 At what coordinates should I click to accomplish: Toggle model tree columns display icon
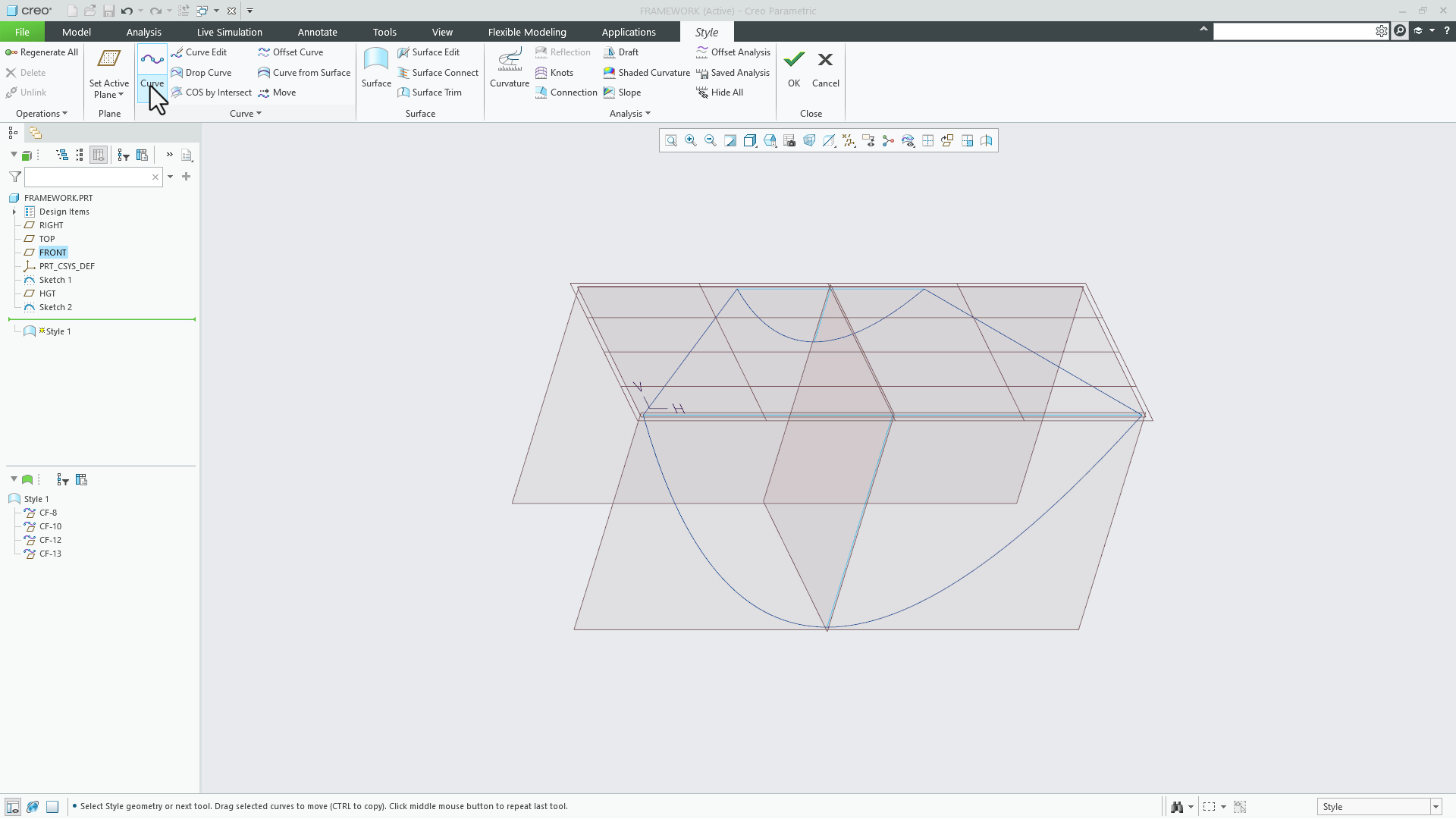pyautogui.click(x=99, y=155)
